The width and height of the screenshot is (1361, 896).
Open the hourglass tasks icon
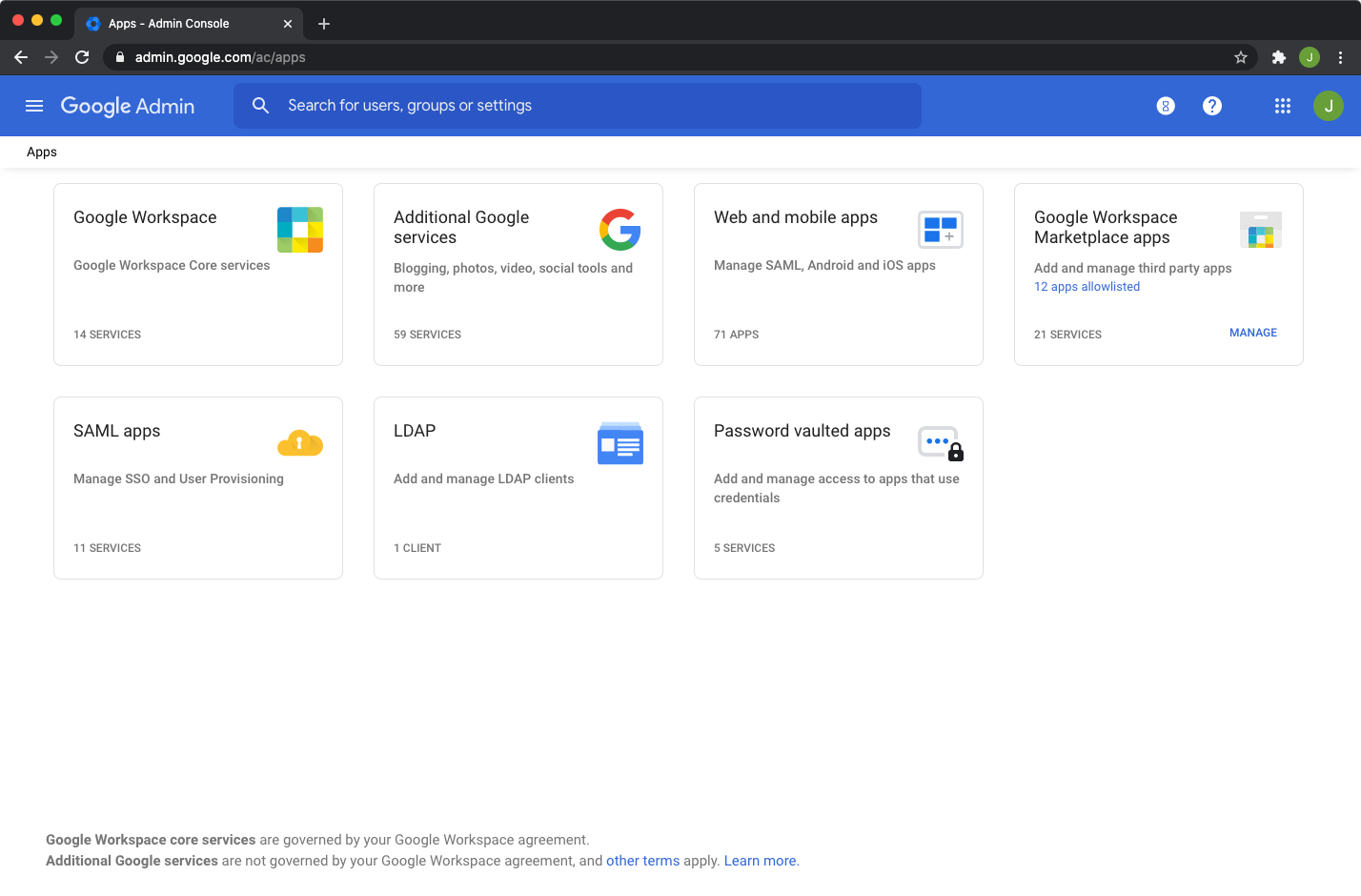(1165, 106)
